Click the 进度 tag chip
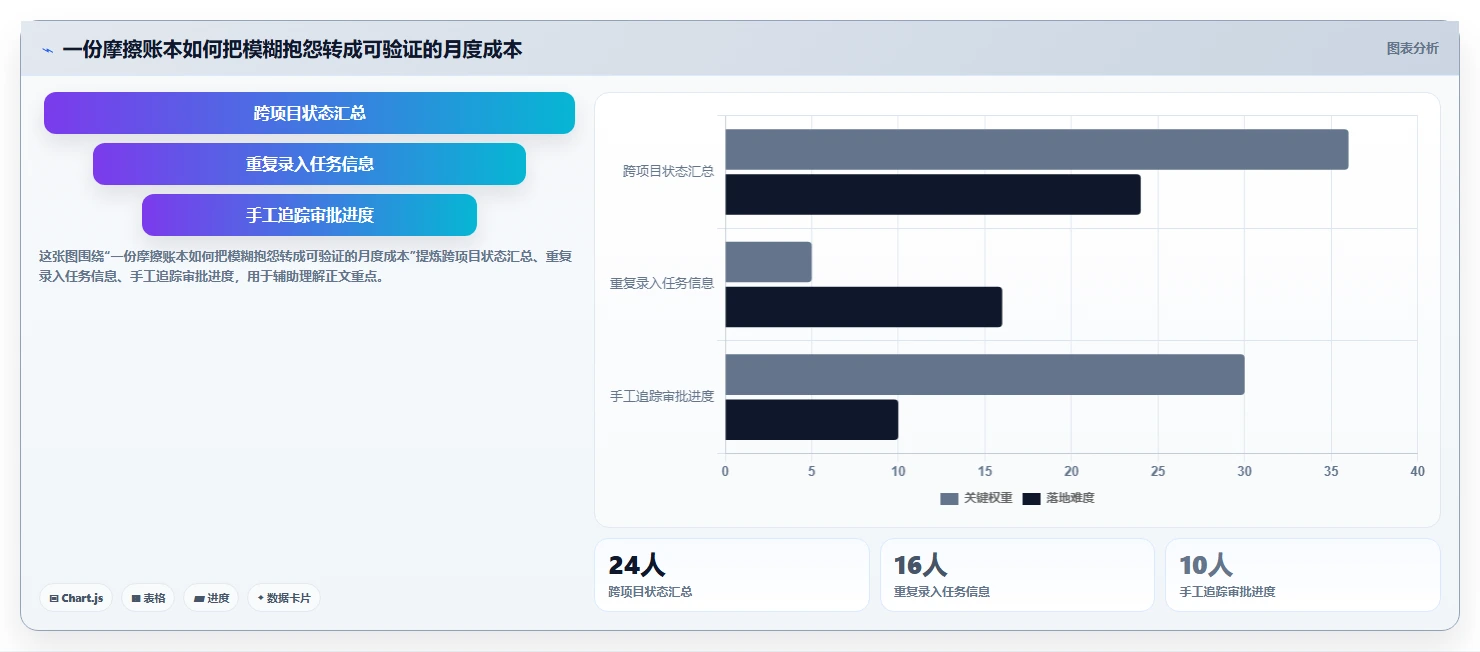Screen dimensions: 1480x652 pyautogui.click(x=211, y=598)
